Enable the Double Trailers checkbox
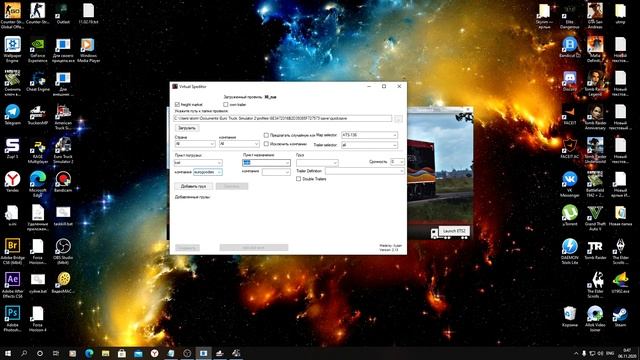Viewport: 640px width, 360px height. 298,179
